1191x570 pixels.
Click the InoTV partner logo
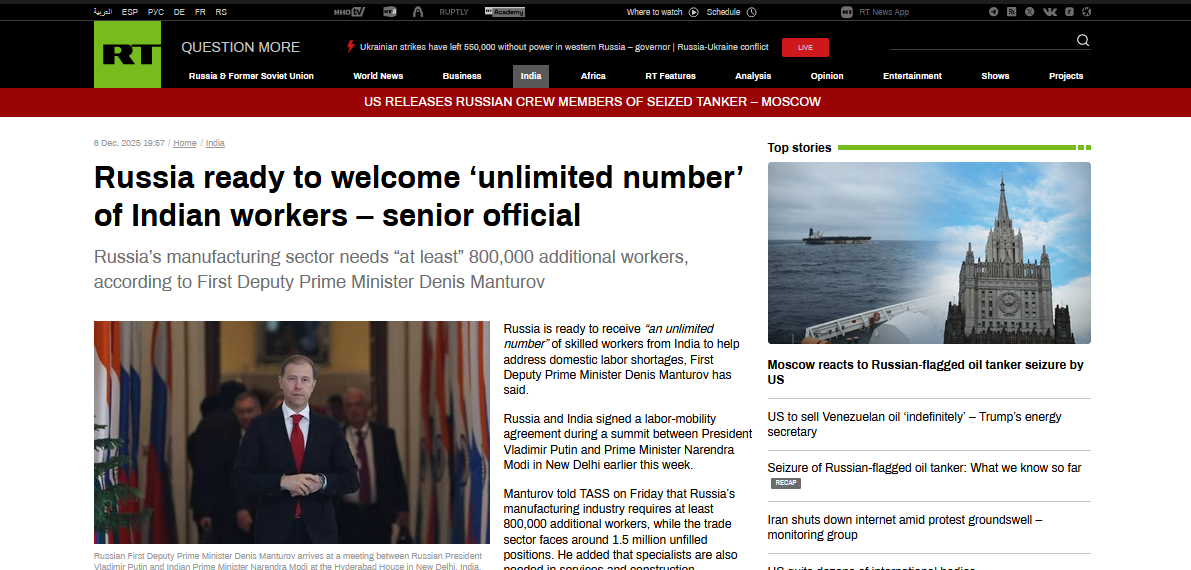click(x=349, y=11)
